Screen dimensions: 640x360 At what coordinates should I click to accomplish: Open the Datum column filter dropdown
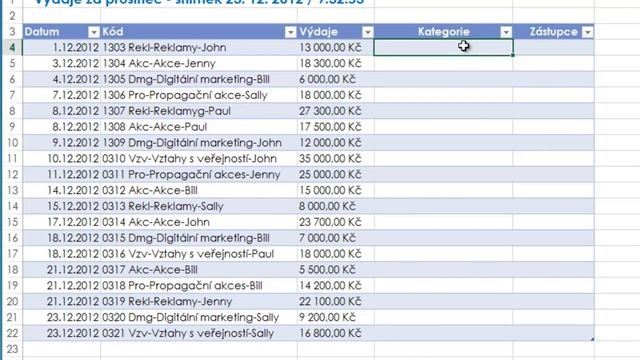pos(94,32)
